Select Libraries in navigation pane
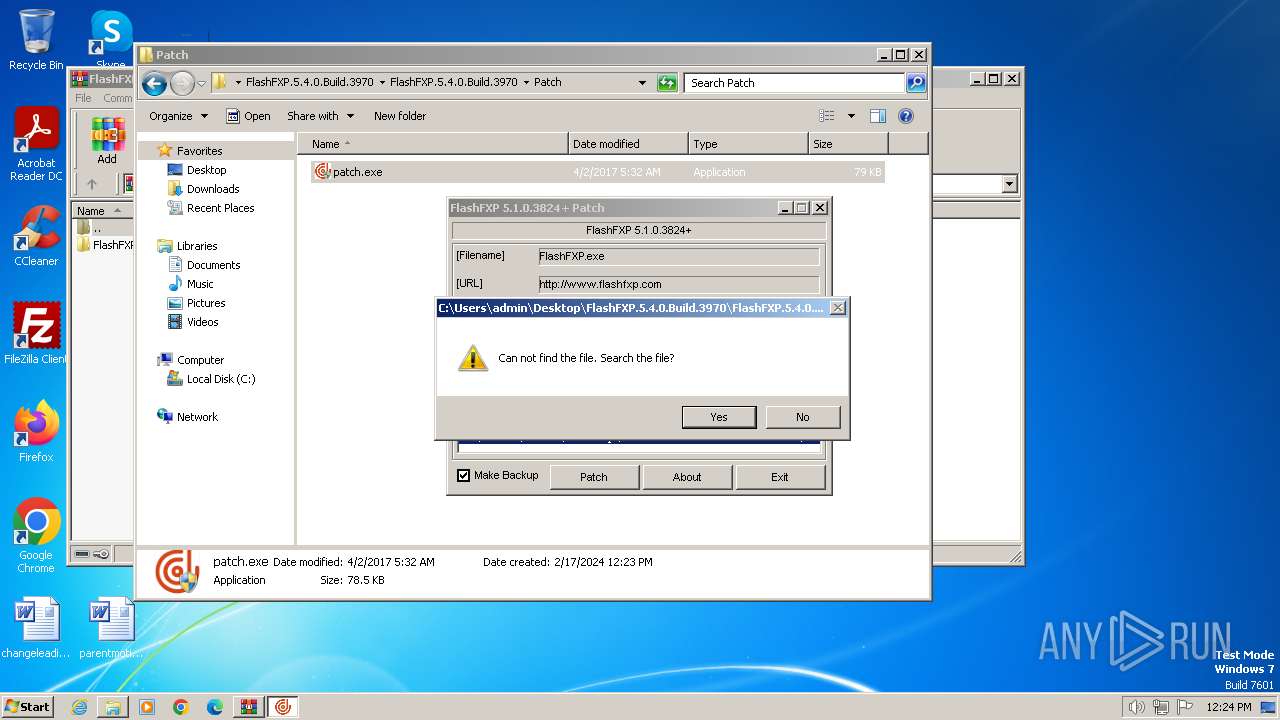This screenshot has width=1280, height=720. [197, 246]
